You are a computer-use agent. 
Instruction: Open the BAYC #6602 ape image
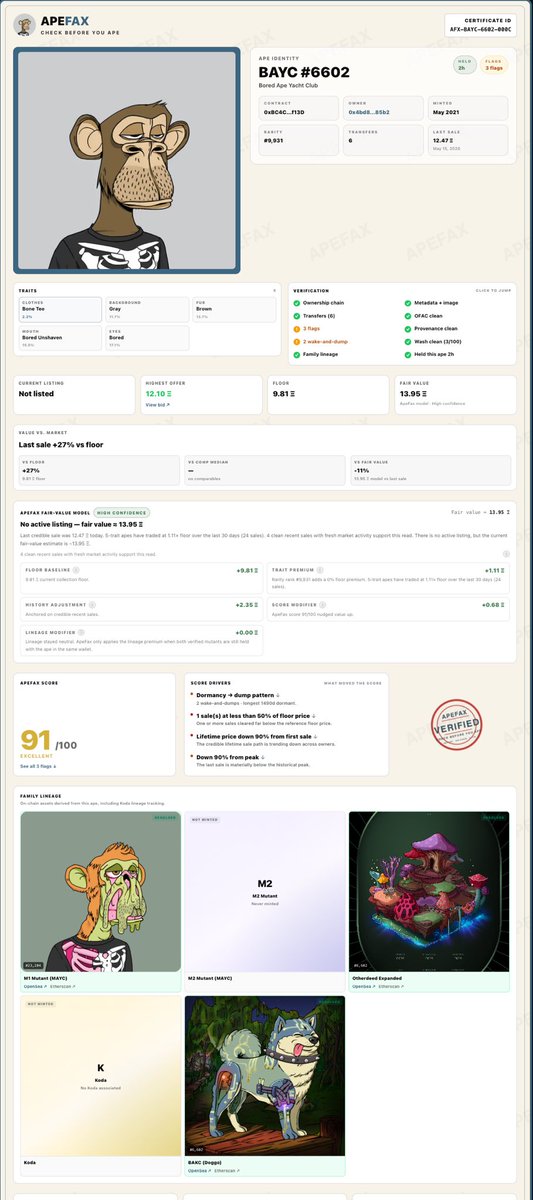point(126,160)
